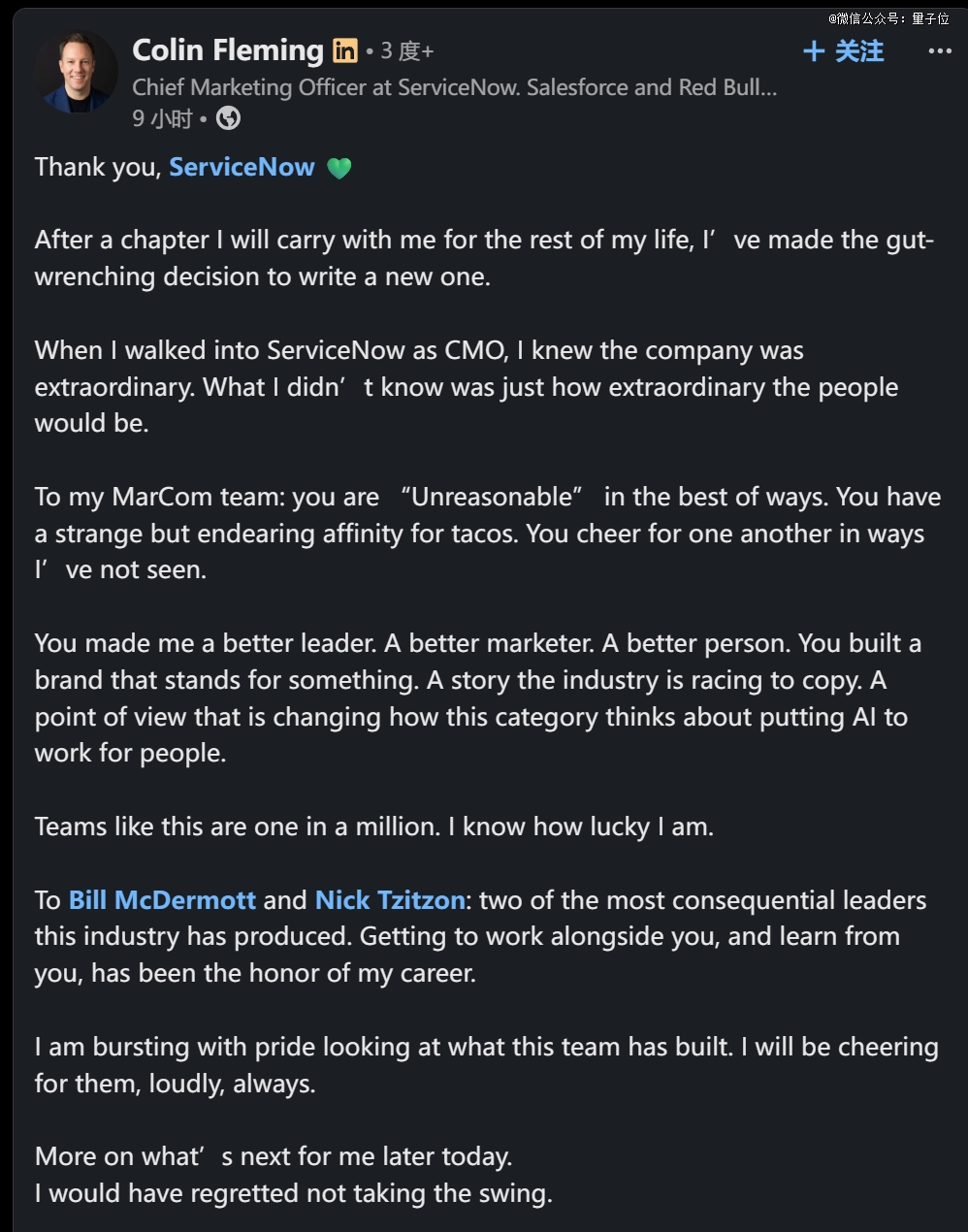968x1232 pixels.
Task: Click the Colin Fleming author name
Action: click(x=228, y=49)
